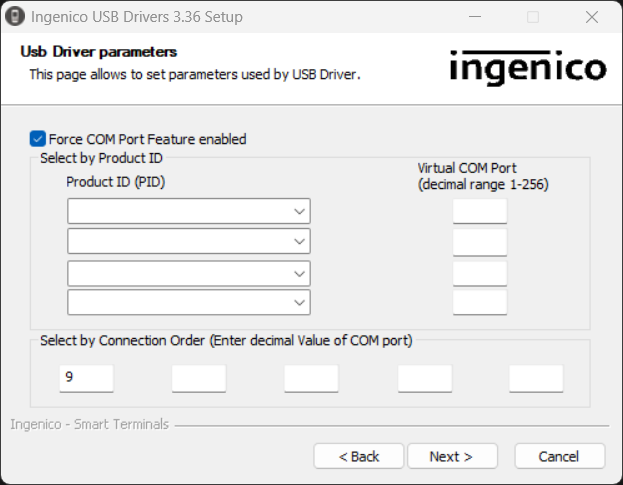Select the third Connection Order field
This screenshot has height=485, width=623.
tap(312, 378)
